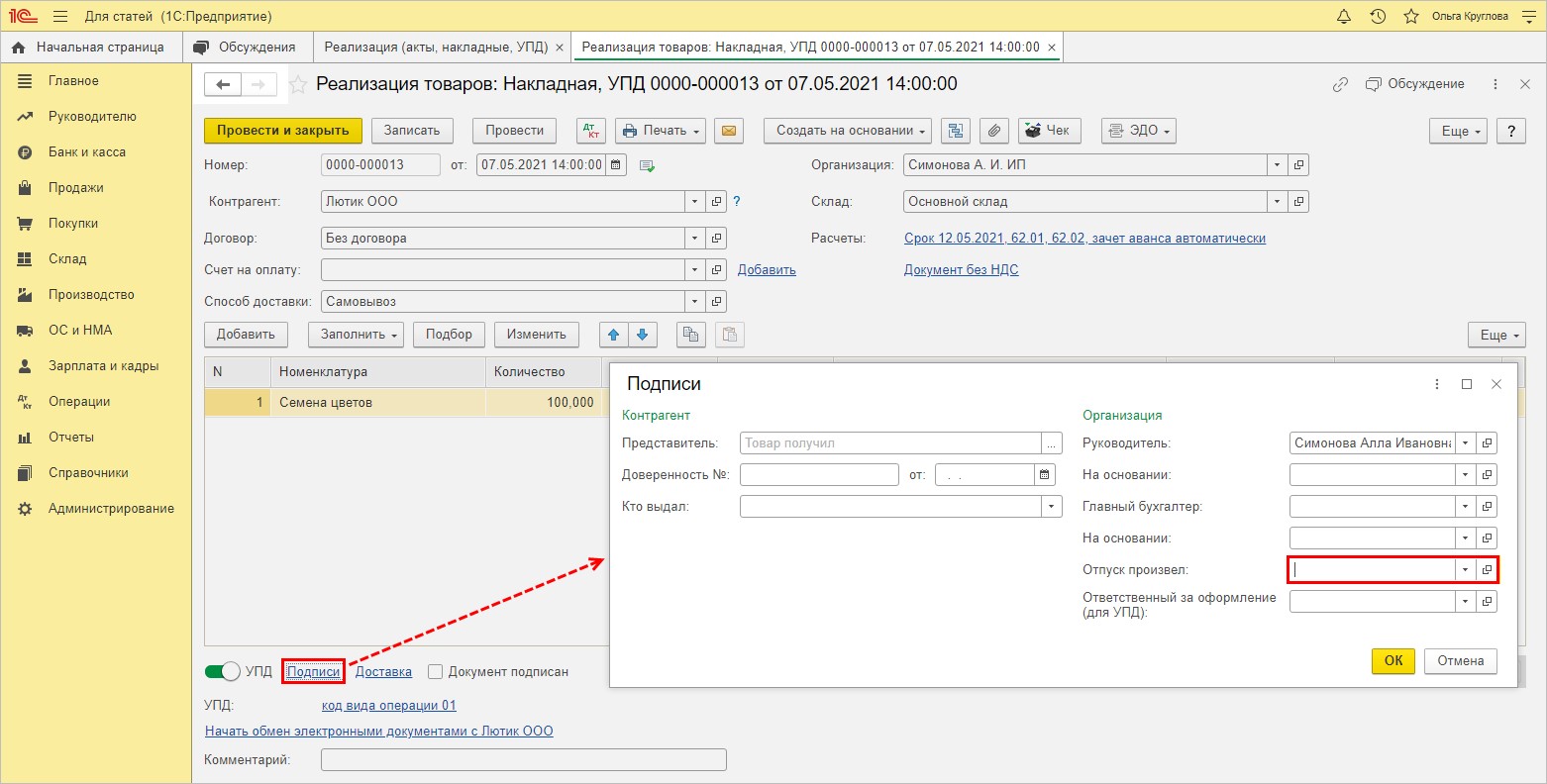Attach files paperclip icon
Image resolution: width=1547 pixels, height=784 pixels.
[x=994, y=131]
